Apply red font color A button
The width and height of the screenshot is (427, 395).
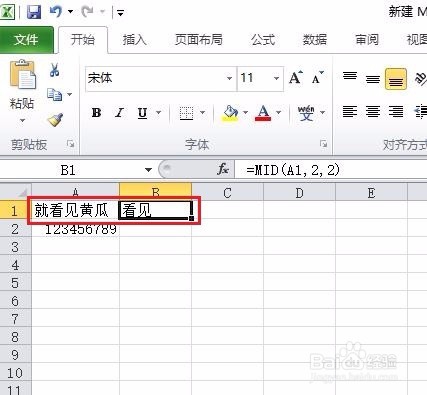point(263,113)
